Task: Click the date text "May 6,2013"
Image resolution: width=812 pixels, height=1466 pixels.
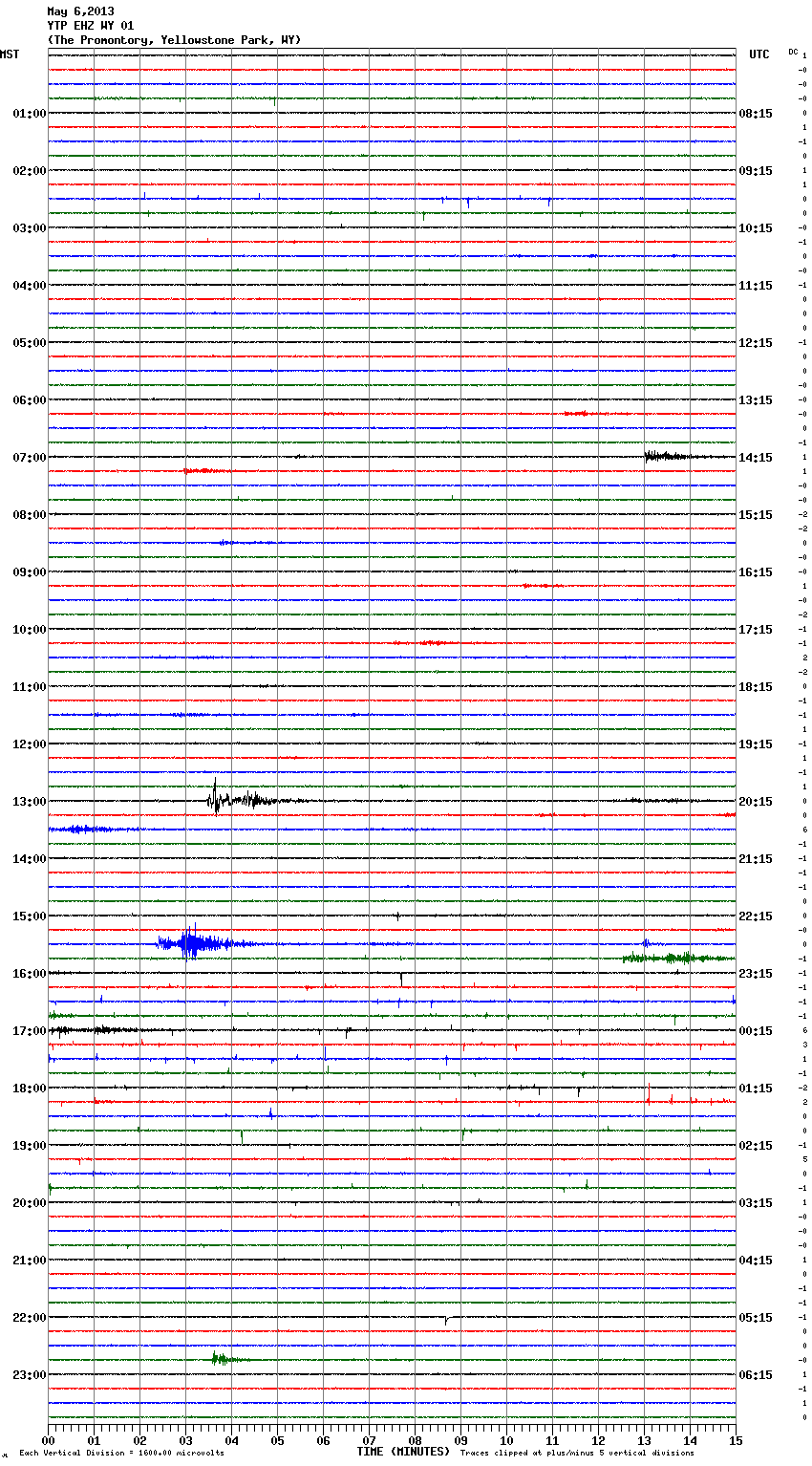Action: (80, 11)
